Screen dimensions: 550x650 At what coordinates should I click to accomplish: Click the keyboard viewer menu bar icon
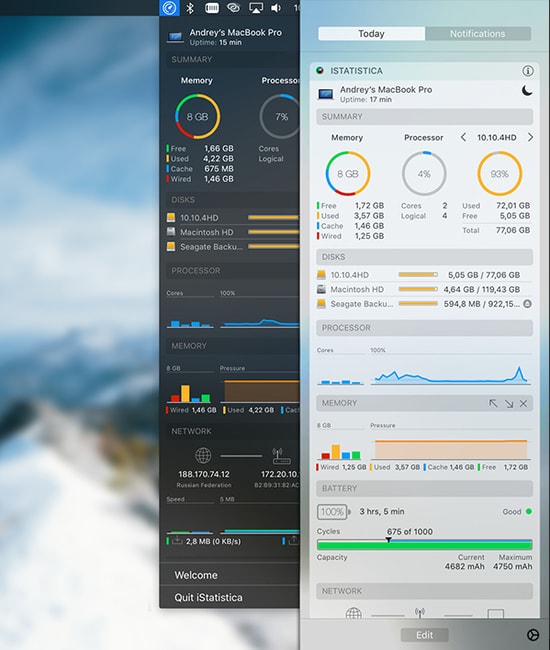(212, 8)
